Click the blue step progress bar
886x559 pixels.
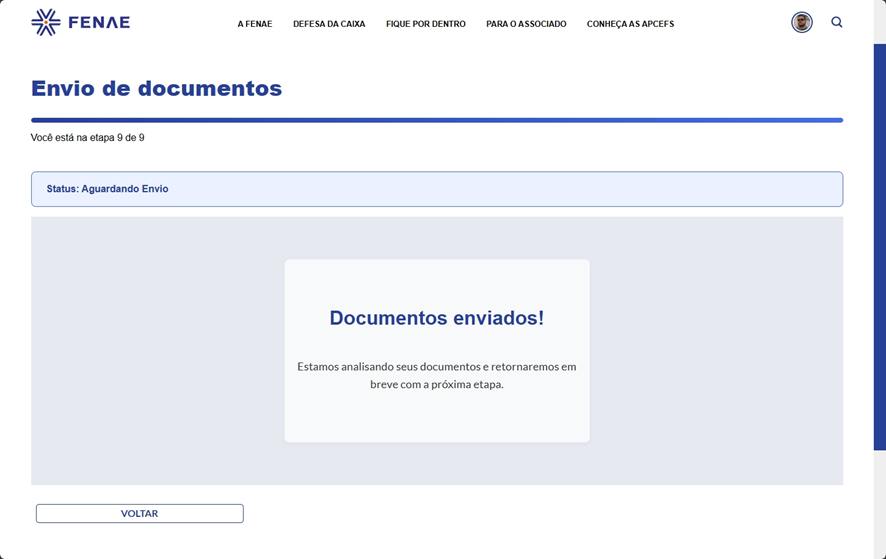tap(436, 120)
